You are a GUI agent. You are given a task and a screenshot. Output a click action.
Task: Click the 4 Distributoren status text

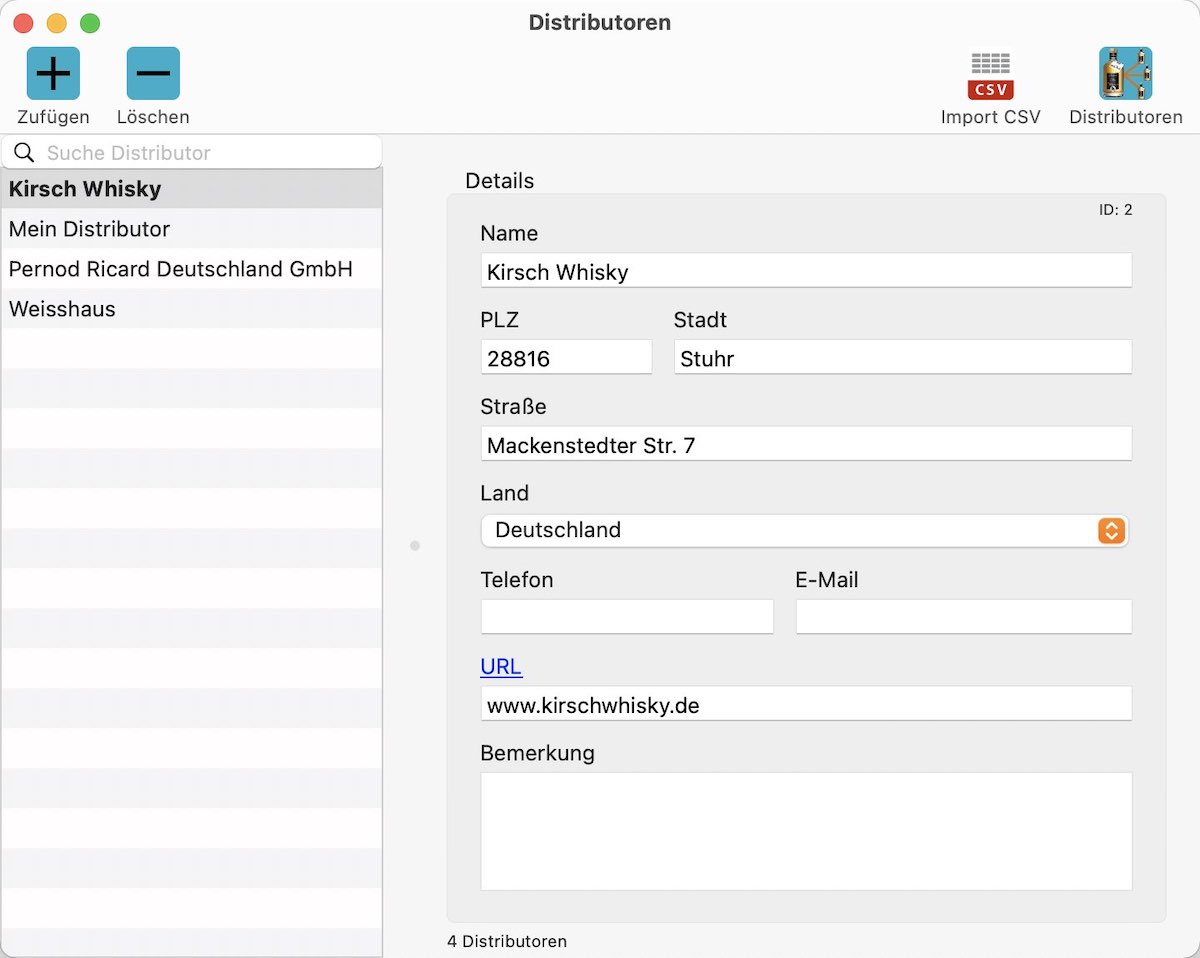coord(507,941)
